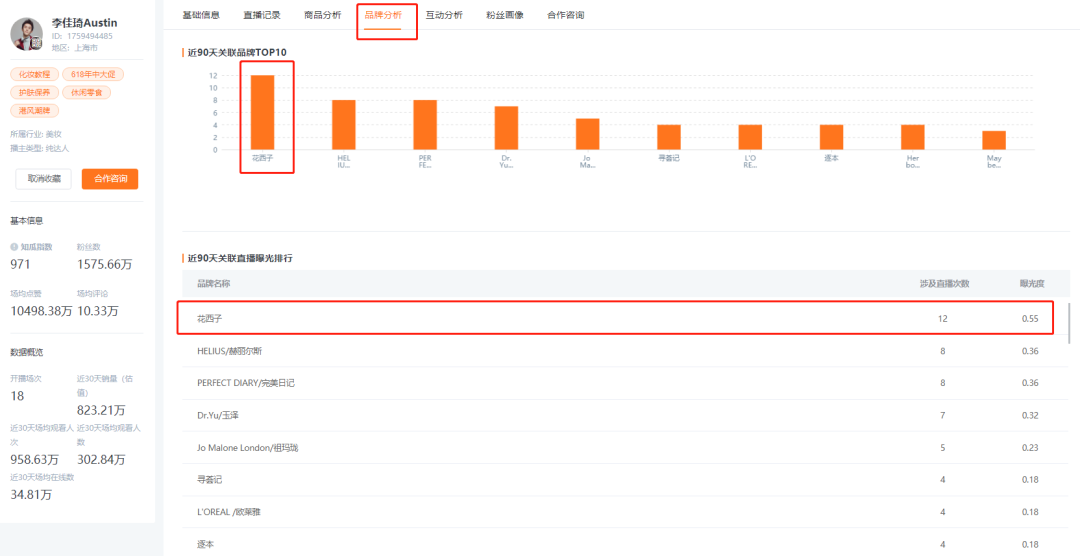Open the 粉丝画像 tab
The image size is (1080, 556).
(x=505, y=15)
